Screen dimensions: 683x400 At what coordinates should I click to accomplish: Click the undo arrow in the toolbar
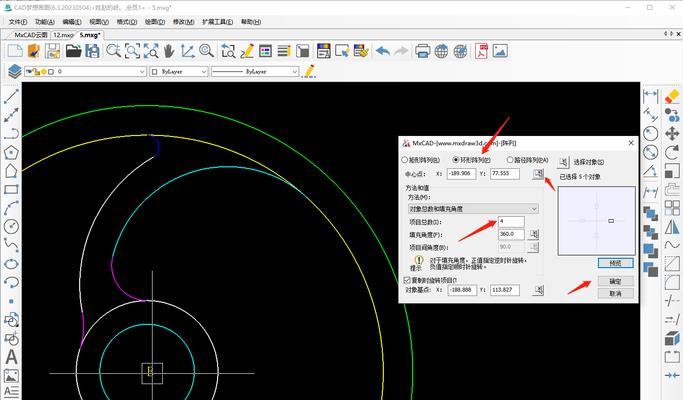[383, 51]
